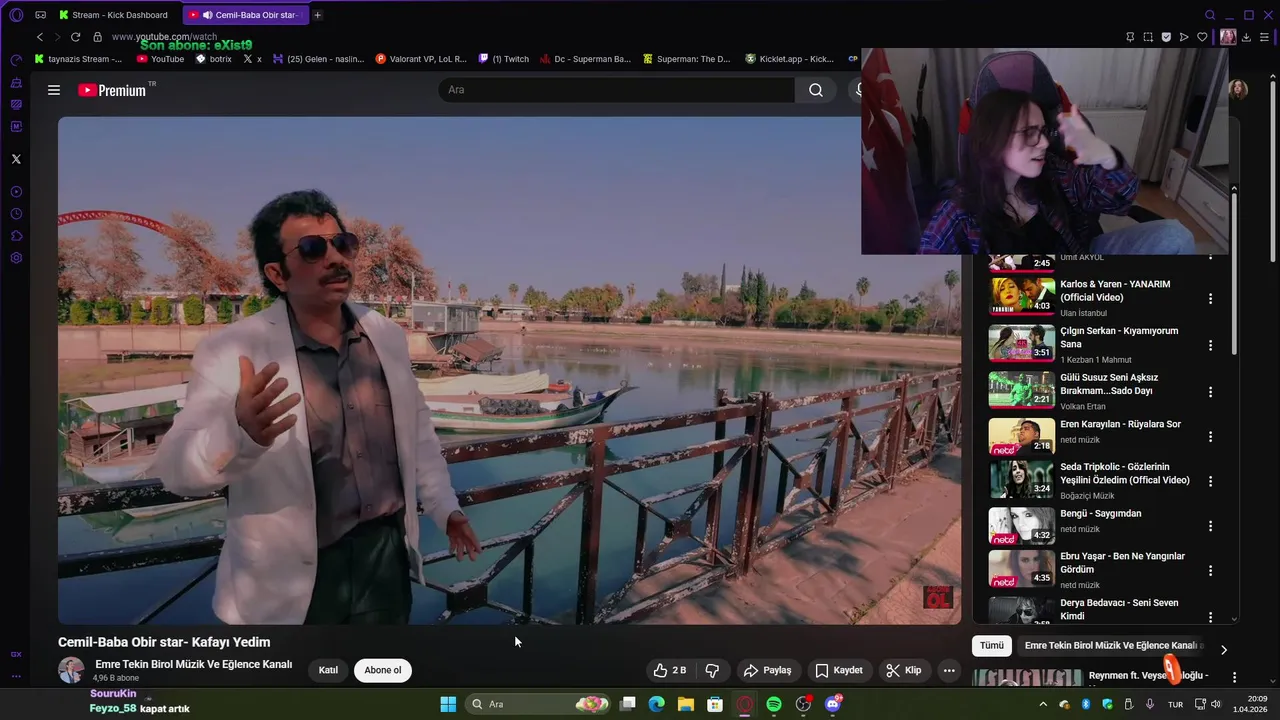Go forward with the browser forward arrow
1280x720 pixels.
click(58, 37)
